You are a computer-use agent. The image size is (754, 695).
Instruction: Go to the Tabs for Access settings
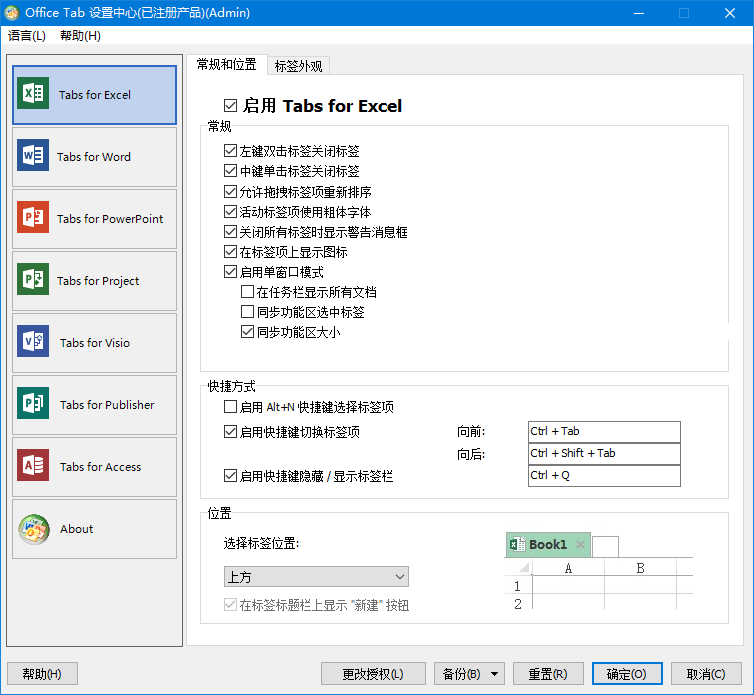94,467
